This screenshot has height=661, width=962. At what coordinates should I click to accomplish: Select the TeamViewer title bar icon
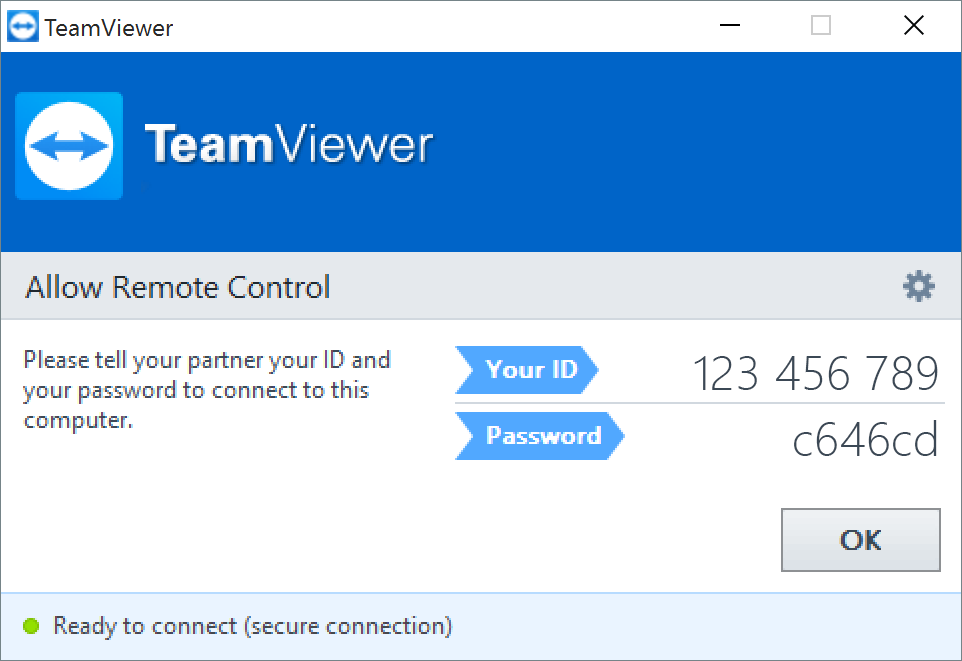click(x=22, y=26)
